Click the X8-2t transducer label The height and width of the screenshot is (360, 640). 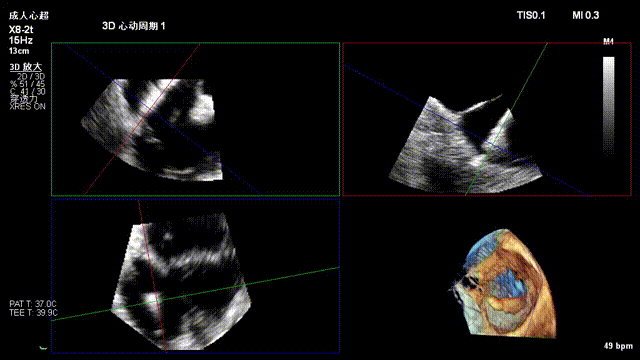pyautogui.click(x=21, y=30)
